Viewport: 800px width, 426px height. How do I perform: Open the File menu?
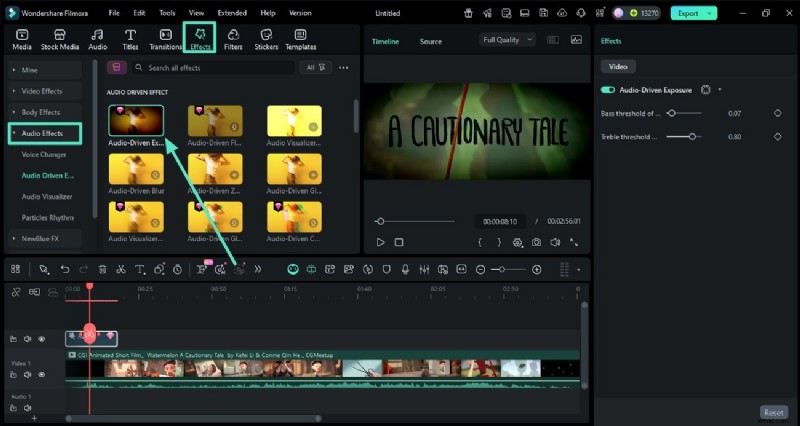[x=114, y=13]
